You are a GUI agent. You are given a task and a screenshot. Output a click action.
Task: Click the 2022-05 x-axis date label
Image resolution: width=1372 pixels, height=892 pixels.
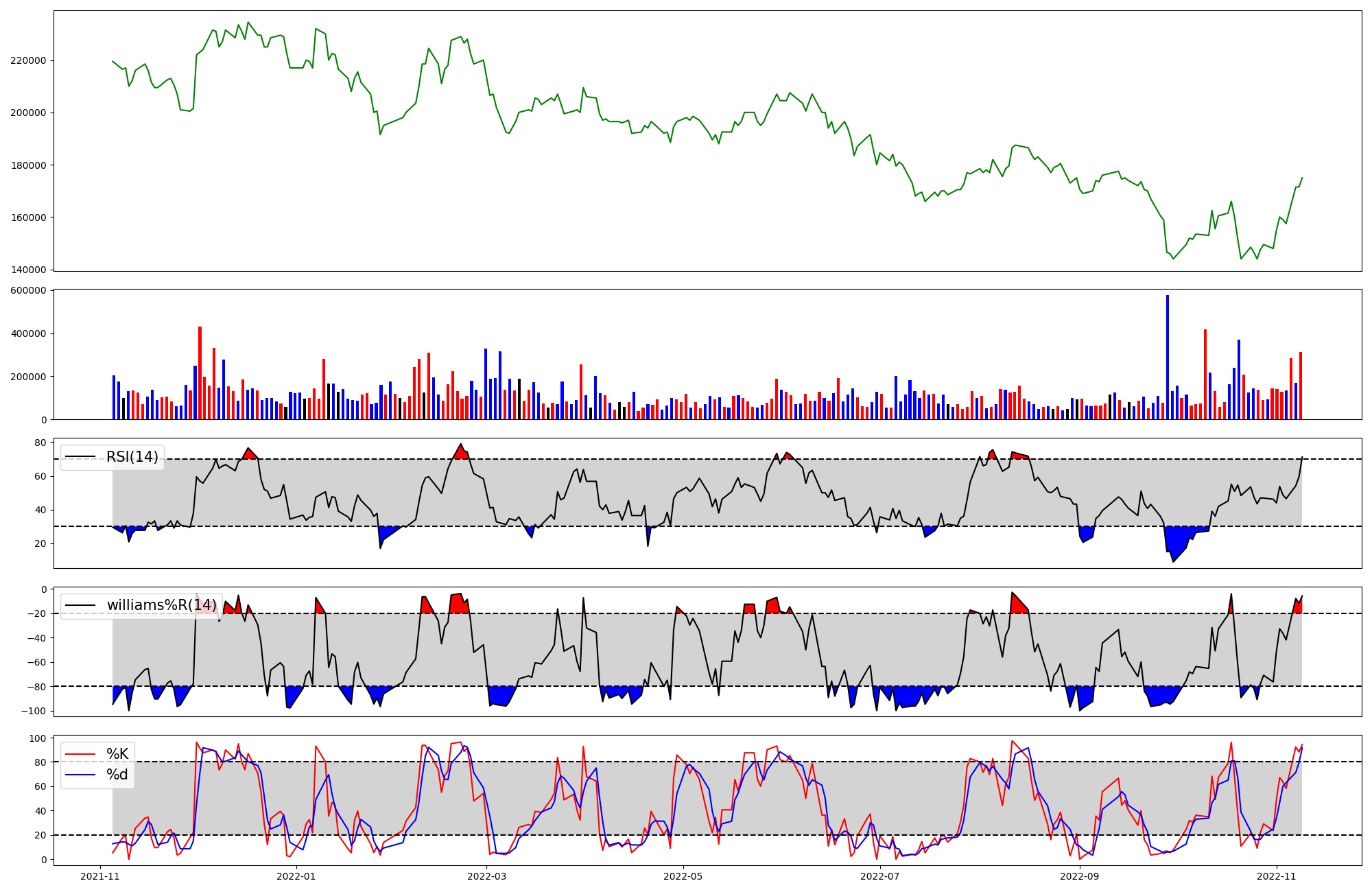point(683,876)
